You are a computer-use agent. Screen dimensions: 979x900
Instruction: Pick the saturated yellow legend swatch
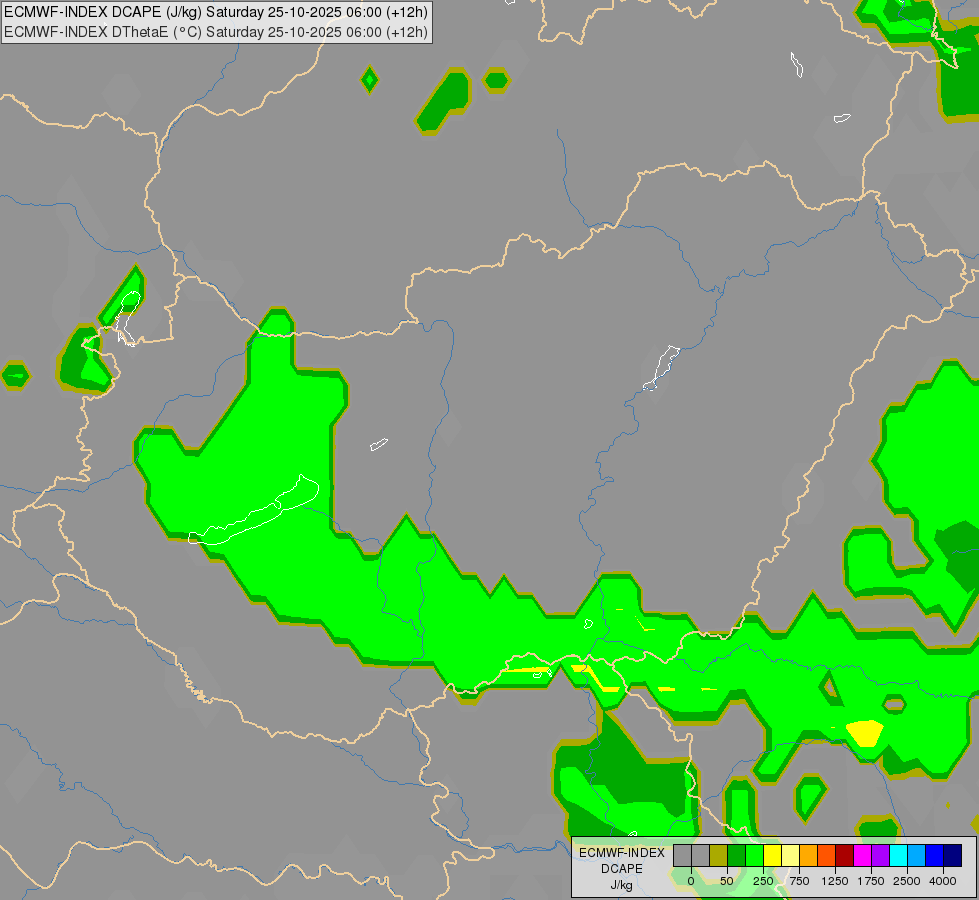tap(772, 855)
